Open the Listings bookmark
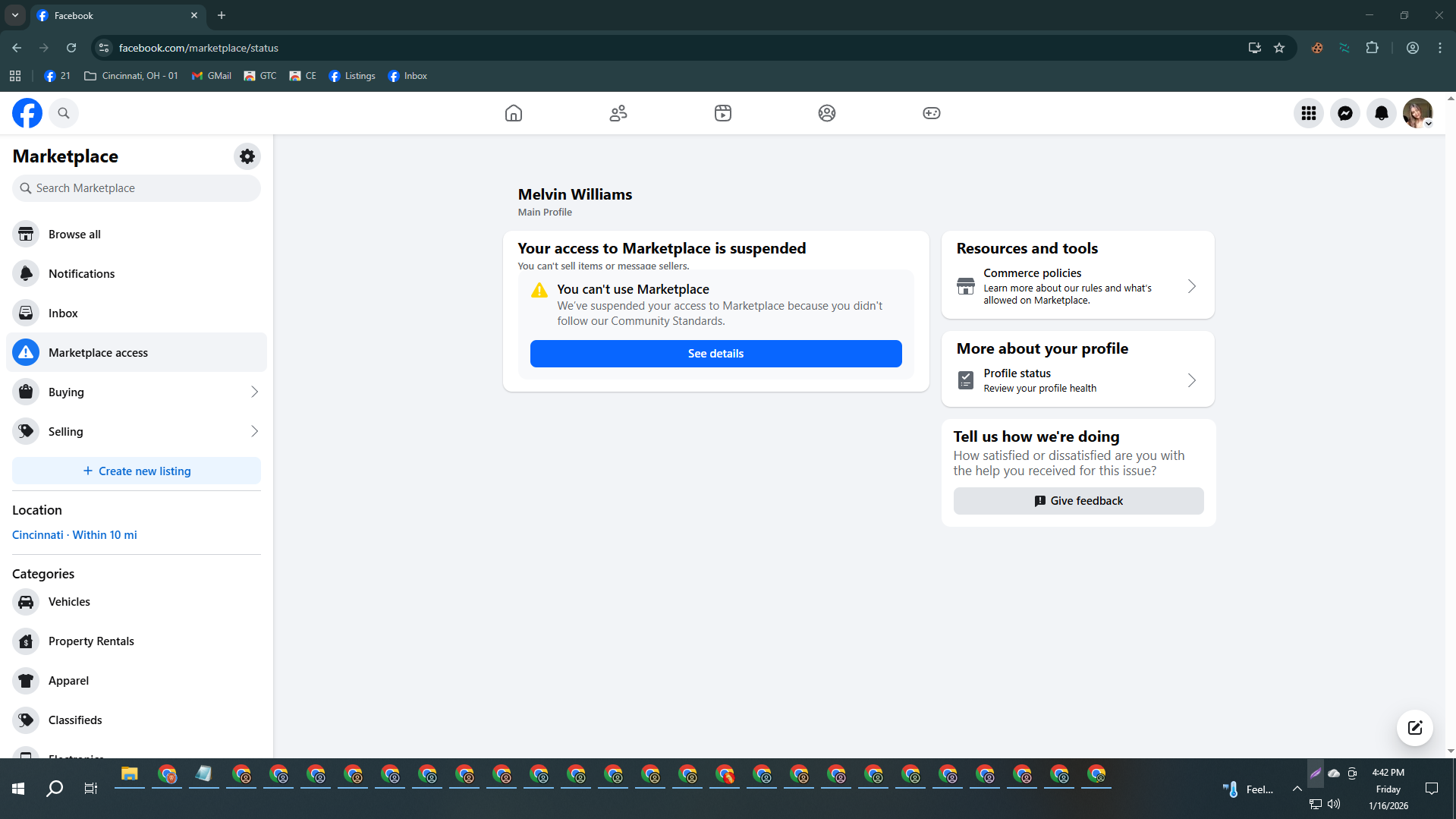This screenshot has height=819, width=1456. point(352,76)
